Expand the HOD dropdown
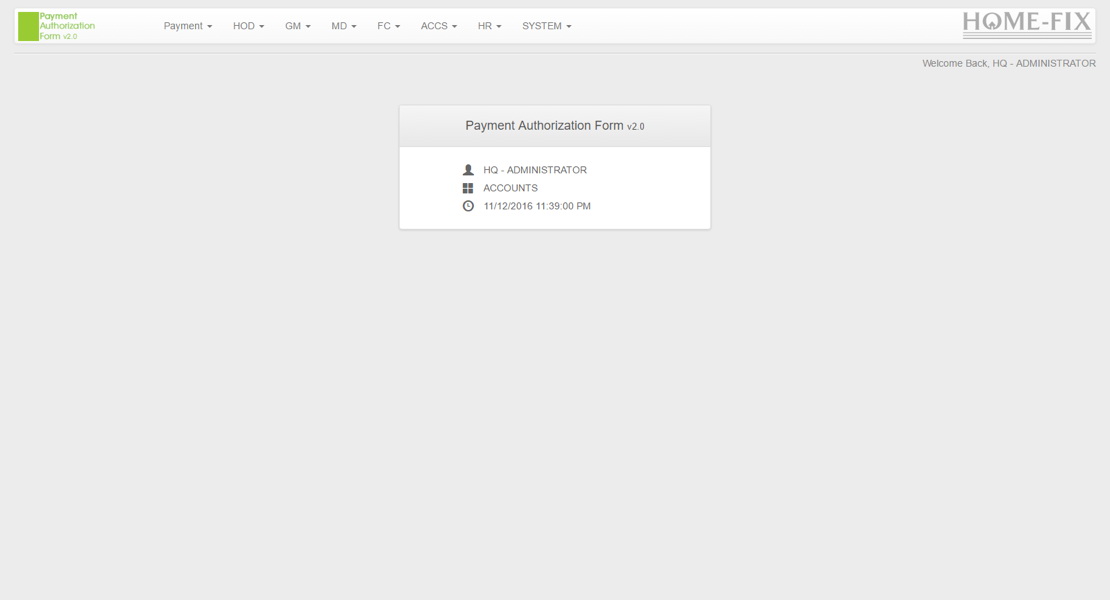 click(x=246, y=26)
